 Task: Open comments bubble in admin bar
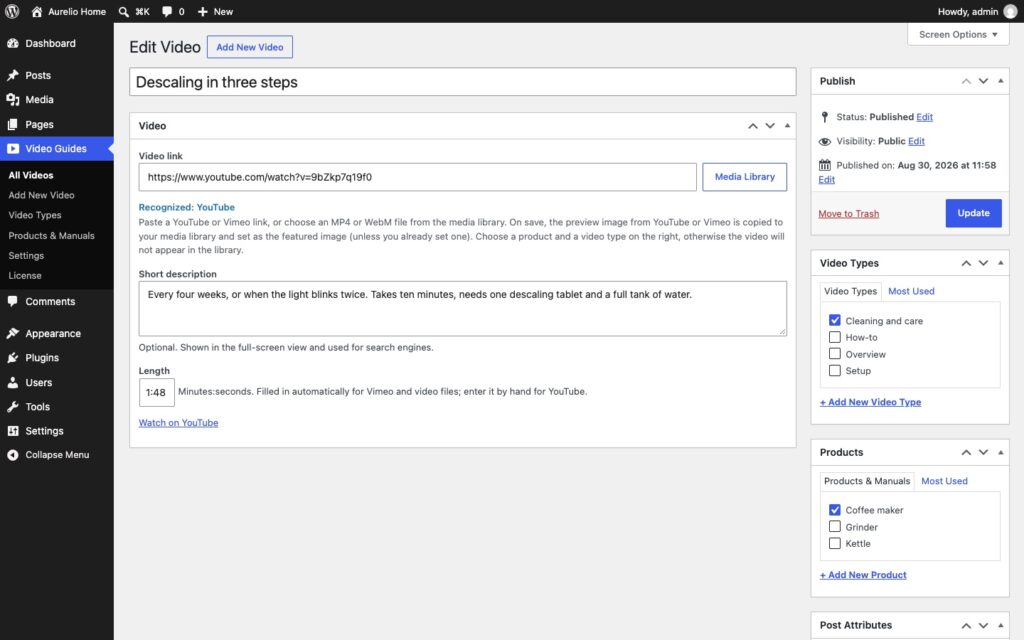[167, 12]
